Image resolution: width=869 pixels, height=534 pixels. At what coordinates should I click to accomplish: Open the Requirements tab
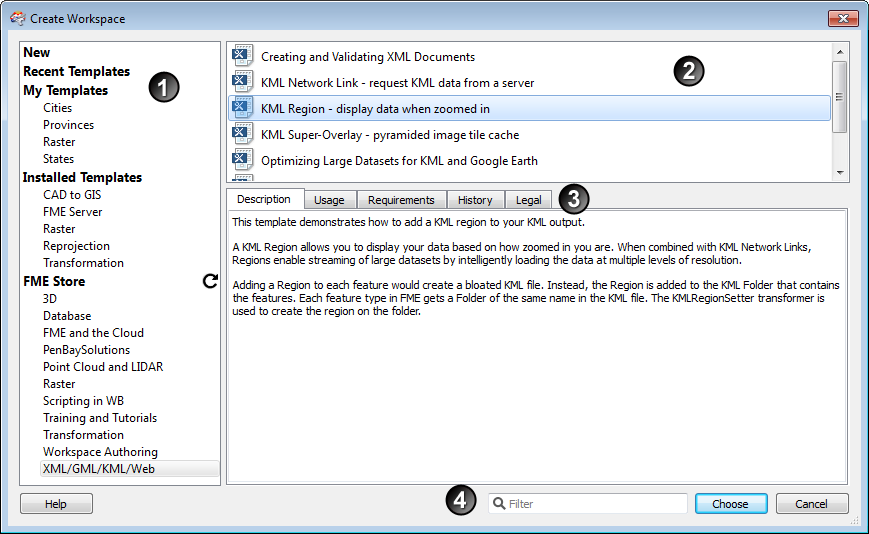tap(401, 200)
